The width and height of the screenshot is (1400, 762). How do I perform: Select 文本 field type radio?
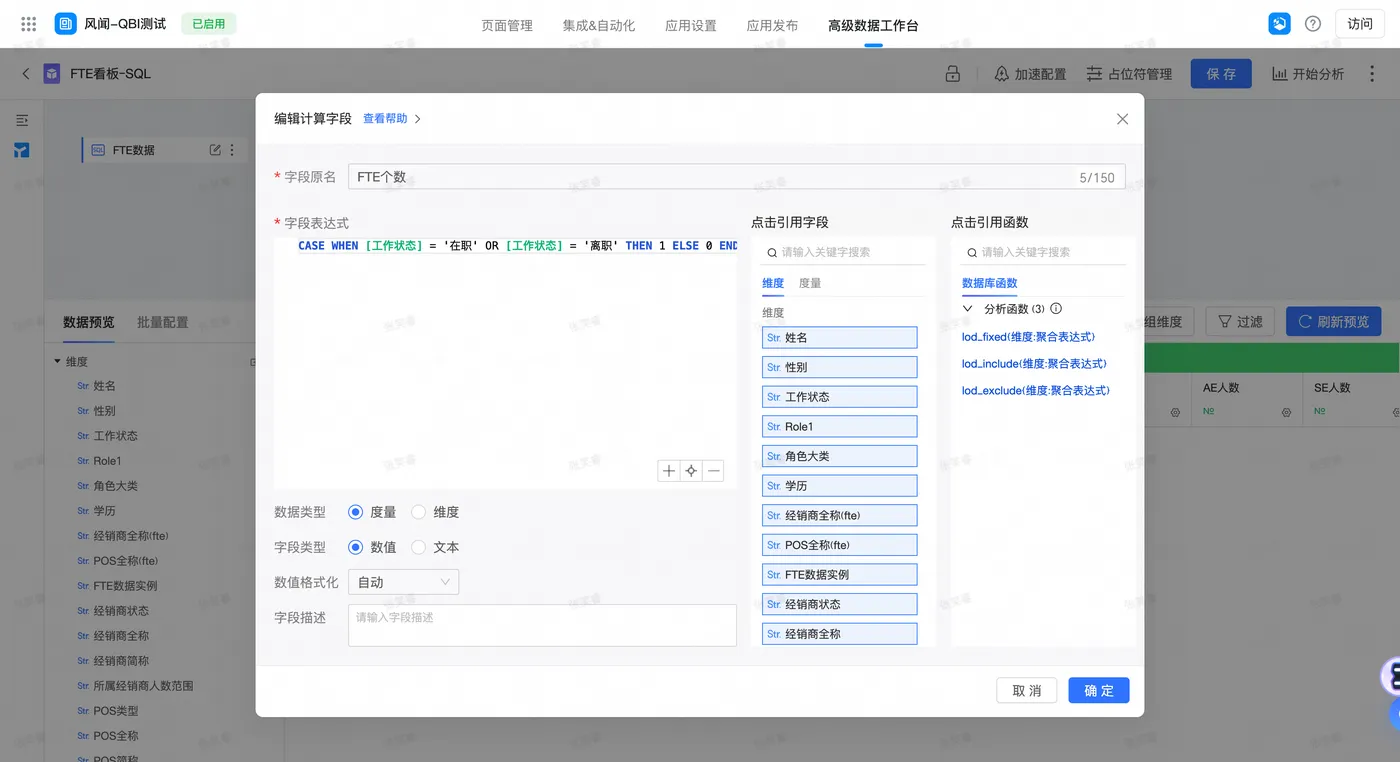pyautogui.click(x=418, y=547)
